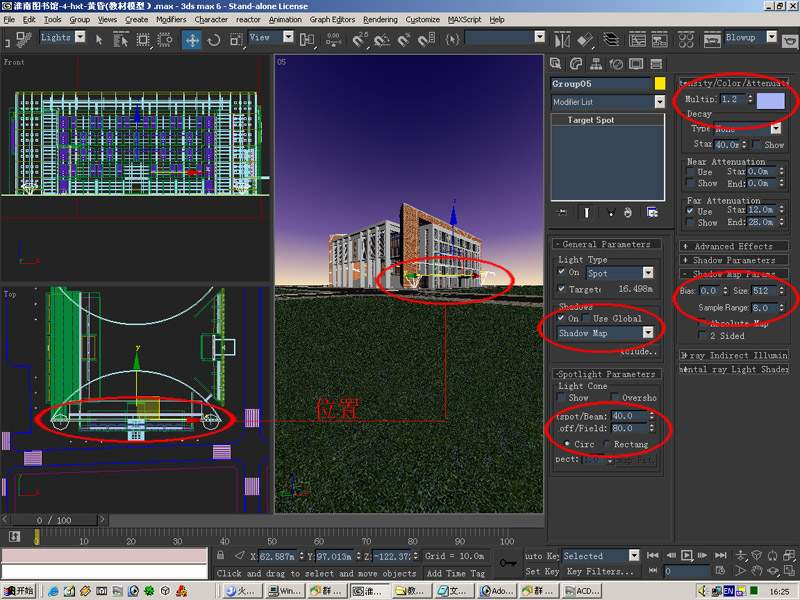Screen dimensions: 800x600
Task: Open the Modifier List dropdown
Action: coord(660,102)
